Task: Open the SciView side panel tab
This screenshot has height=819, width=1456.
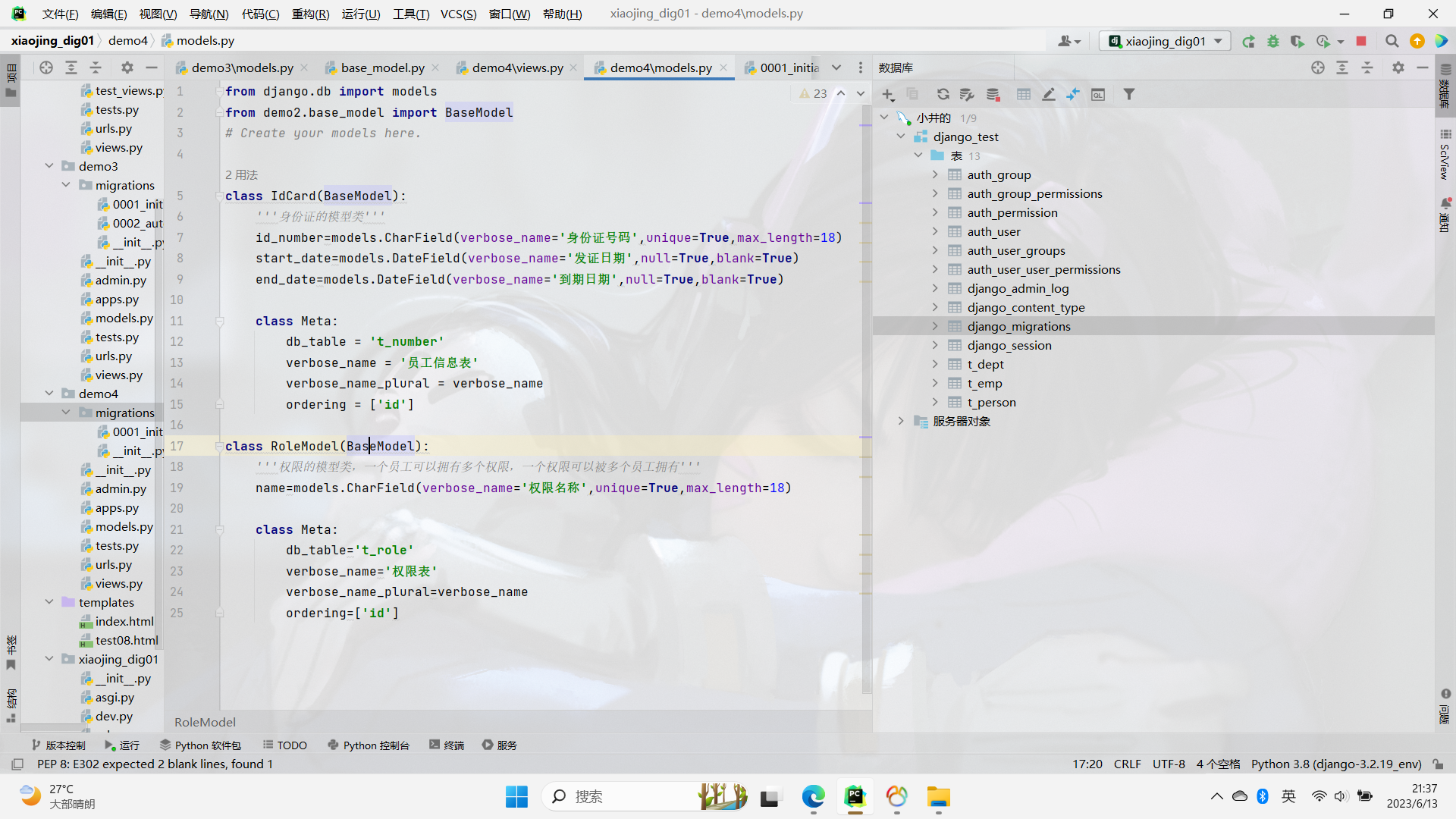Action: tap(1445, 155)
